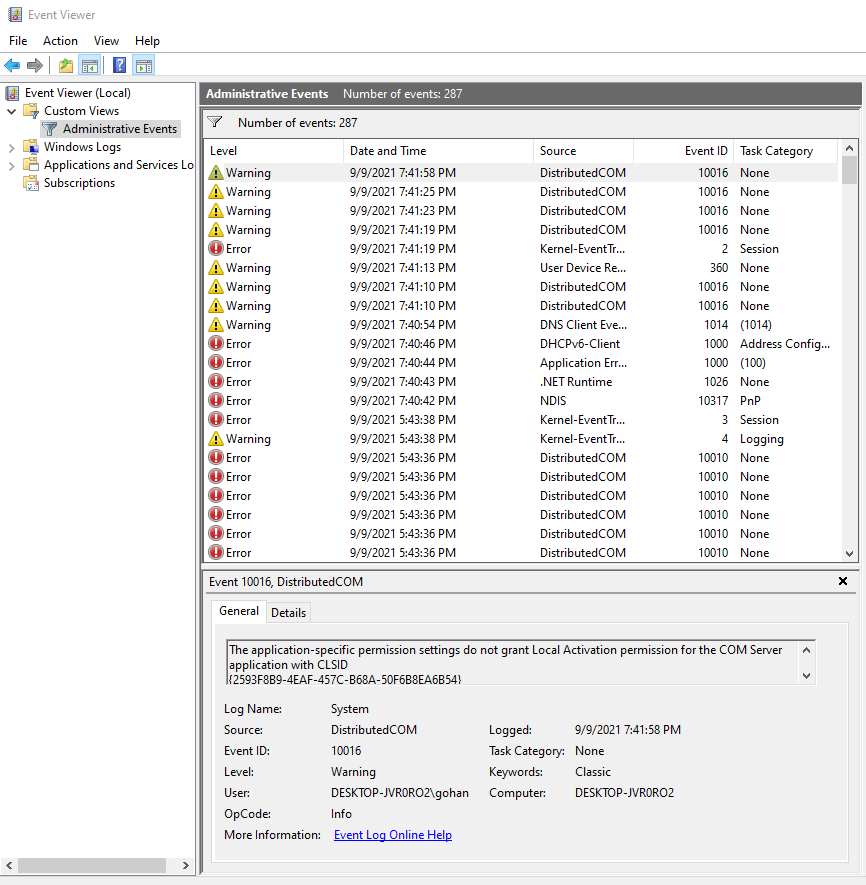Click event list scrollbar down arrow

point(850,554)
